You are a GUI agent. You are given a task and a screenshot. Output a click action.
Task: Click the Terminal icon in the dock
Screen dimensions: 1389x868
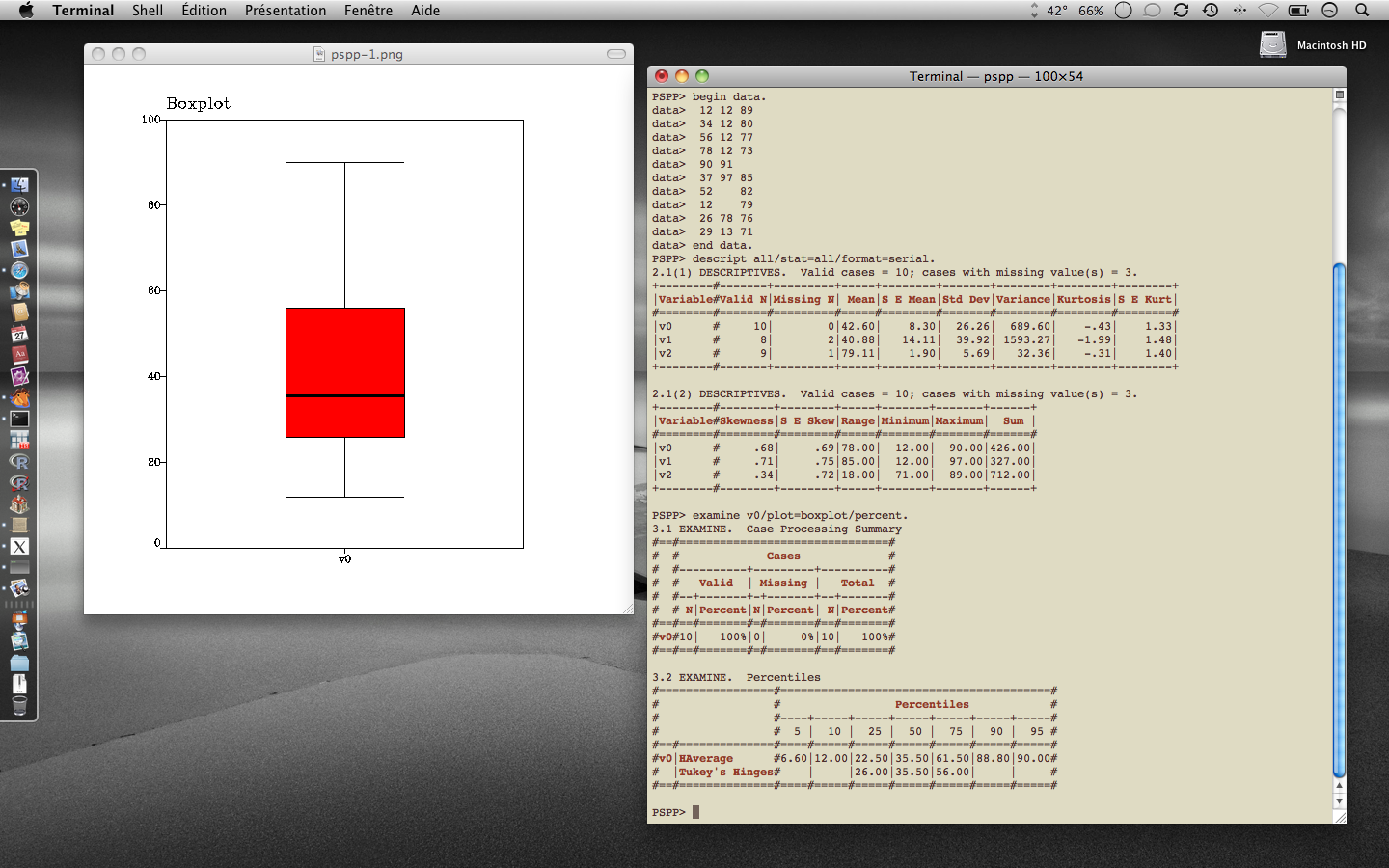pos(19,419)
